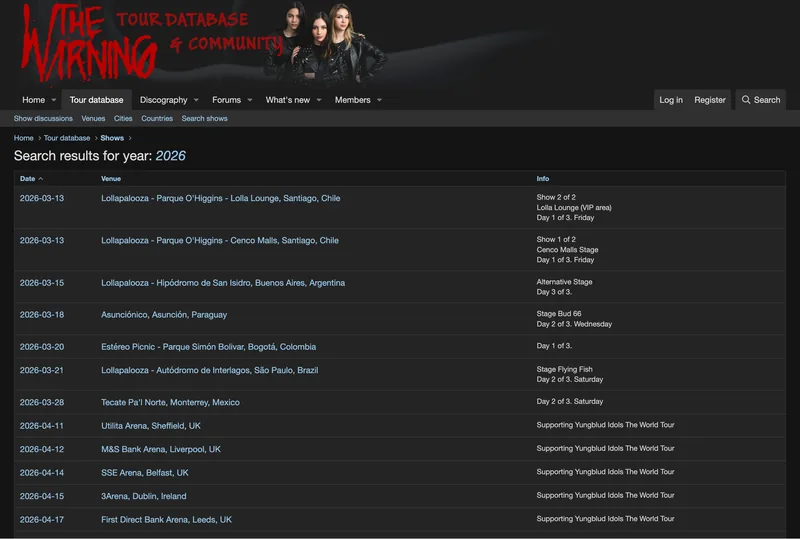
Task: Open the Countries sub-menu link
Action: (157, 118)
